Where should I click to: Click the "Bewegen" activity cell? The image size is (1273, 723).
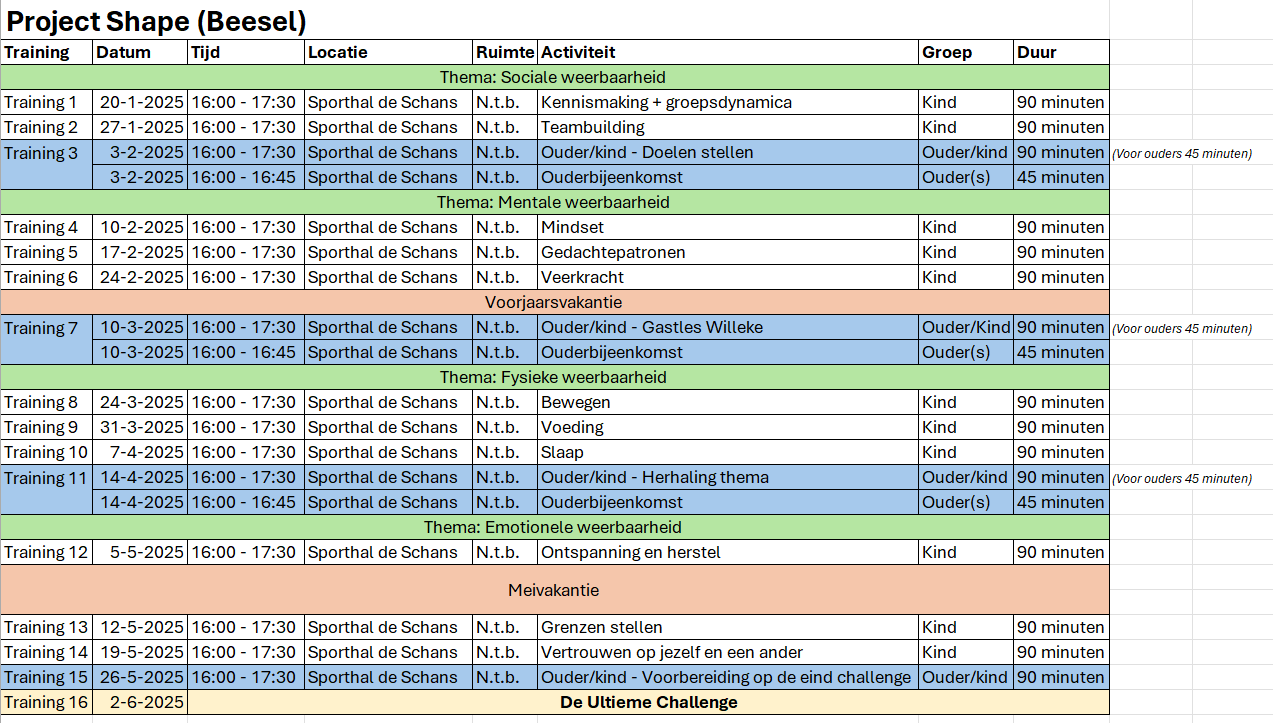point(728,402)
